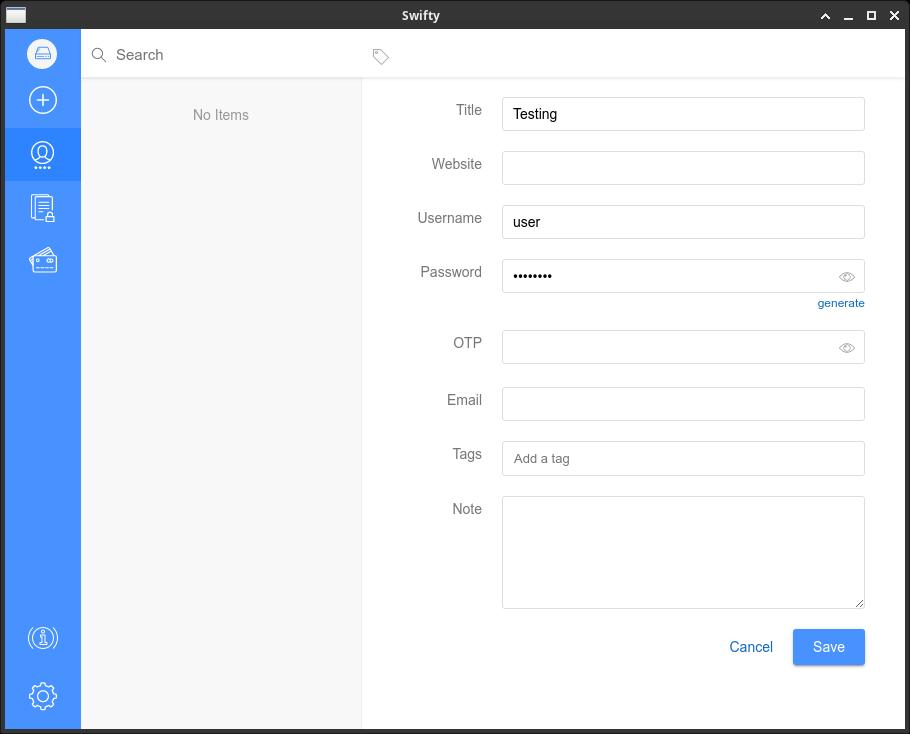Toggle password visibility eye icon
Screen dimensions: 910x734
847,277
